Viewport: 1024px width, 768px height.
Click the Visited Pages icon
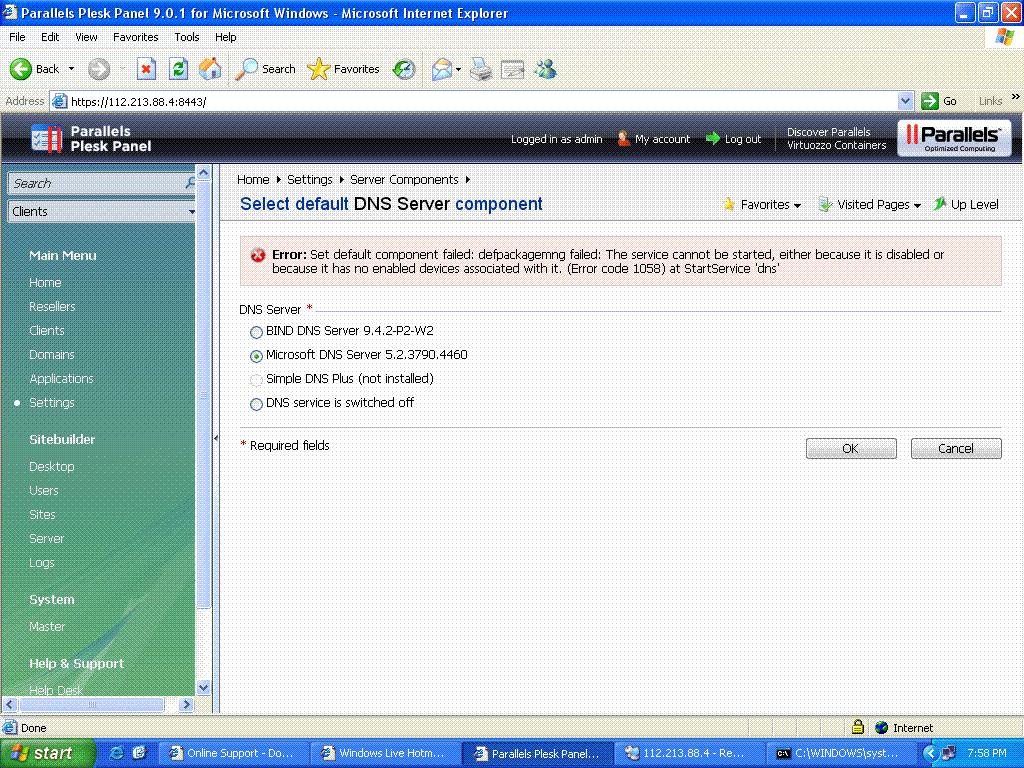click(x=825, y=204)
